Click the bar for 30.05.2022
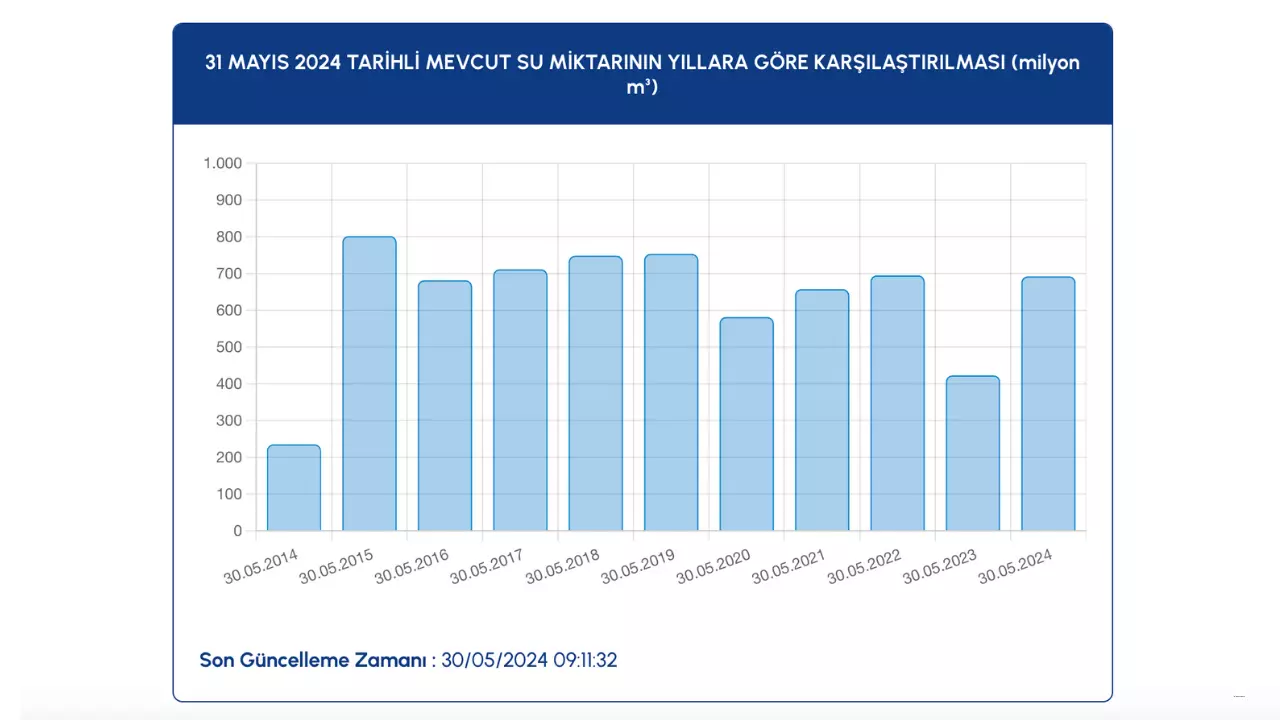Image resolution: width=1280 pixels, height=720 pixels. click(x=898, y=403)
